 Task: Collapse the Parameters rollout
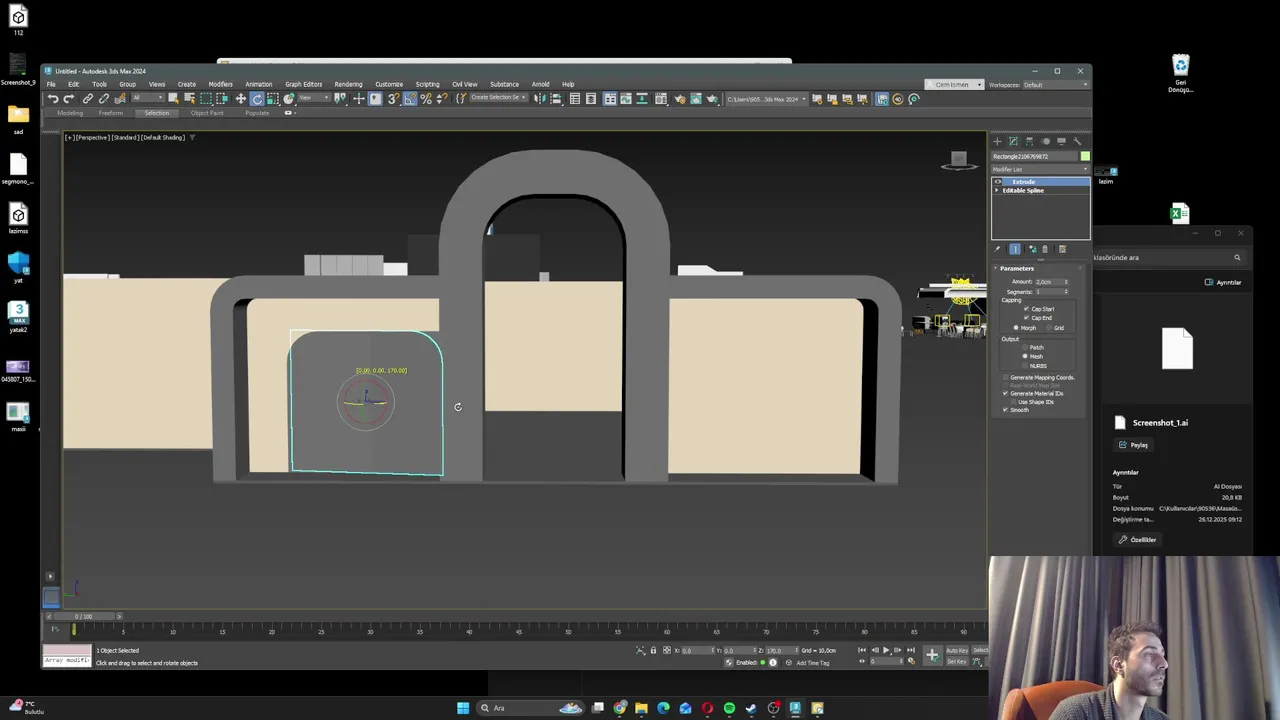1017,268
